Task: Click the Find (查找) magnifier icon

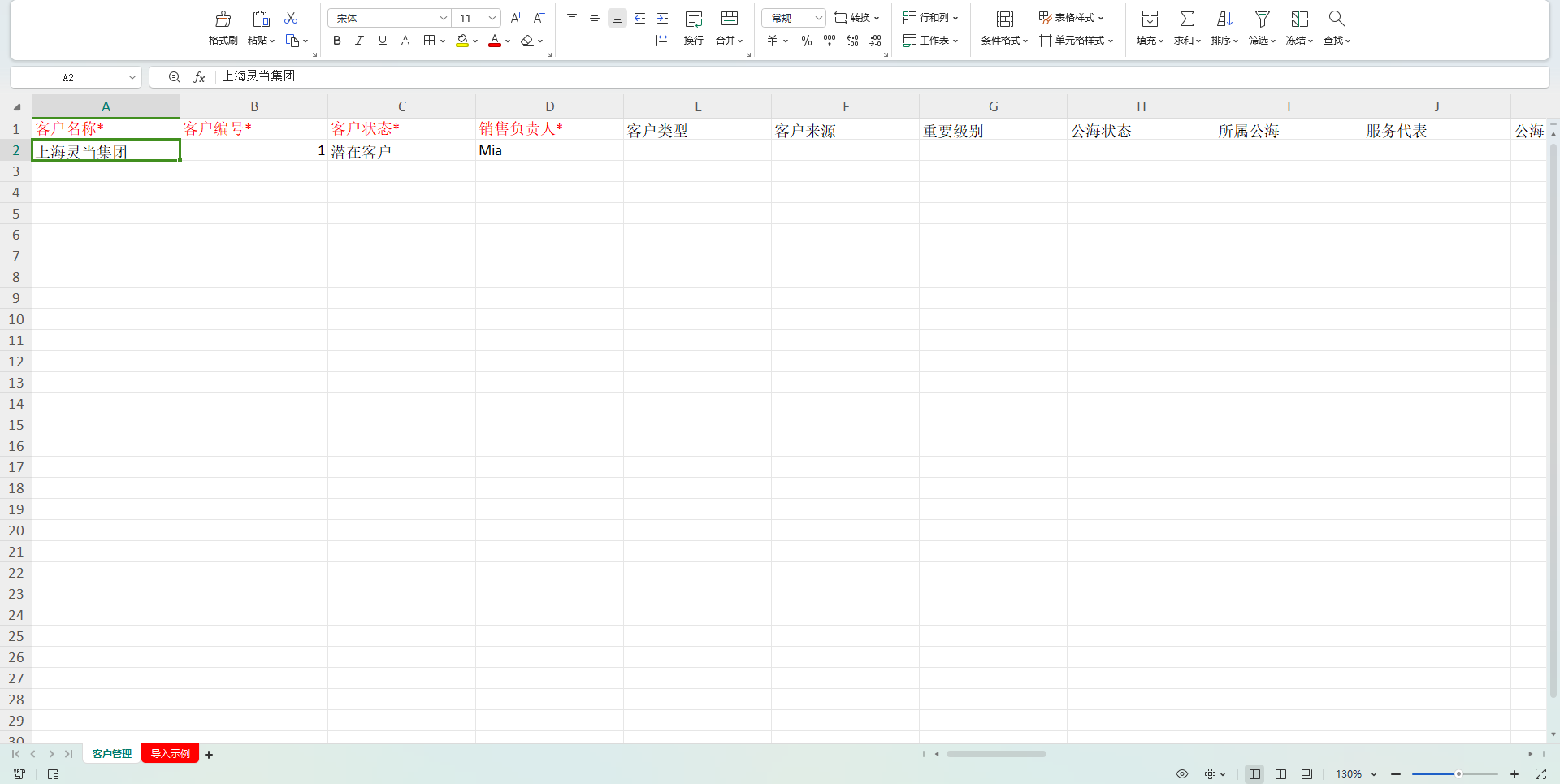Action: click(x=1337, y=19)
